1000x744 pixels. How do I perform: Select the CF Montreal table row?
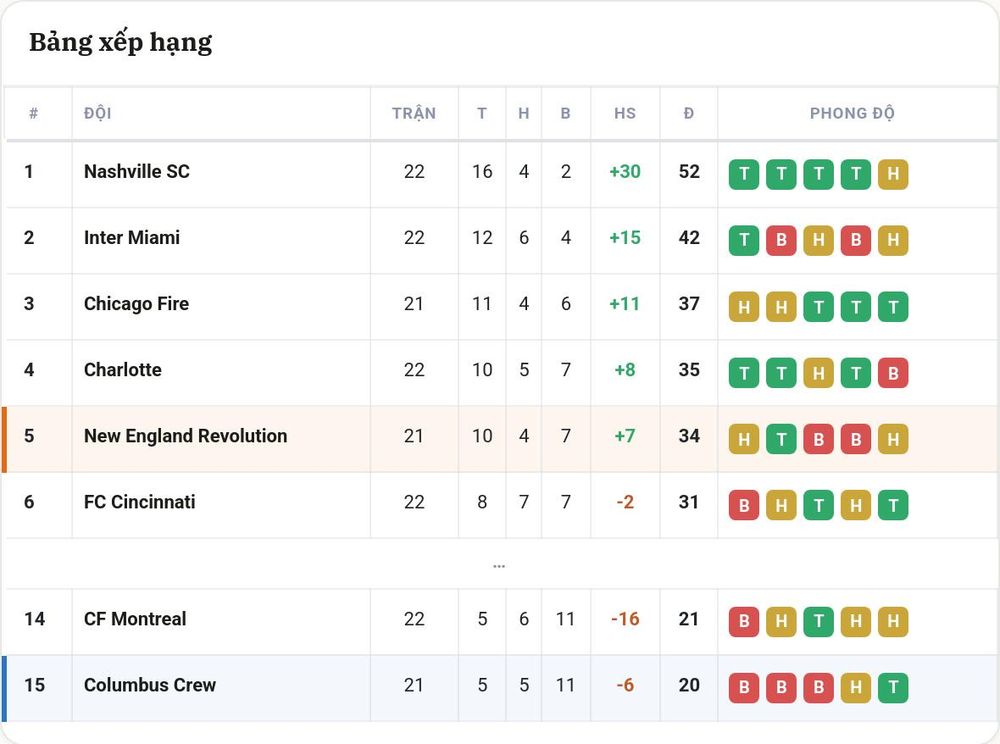[500, 622]
